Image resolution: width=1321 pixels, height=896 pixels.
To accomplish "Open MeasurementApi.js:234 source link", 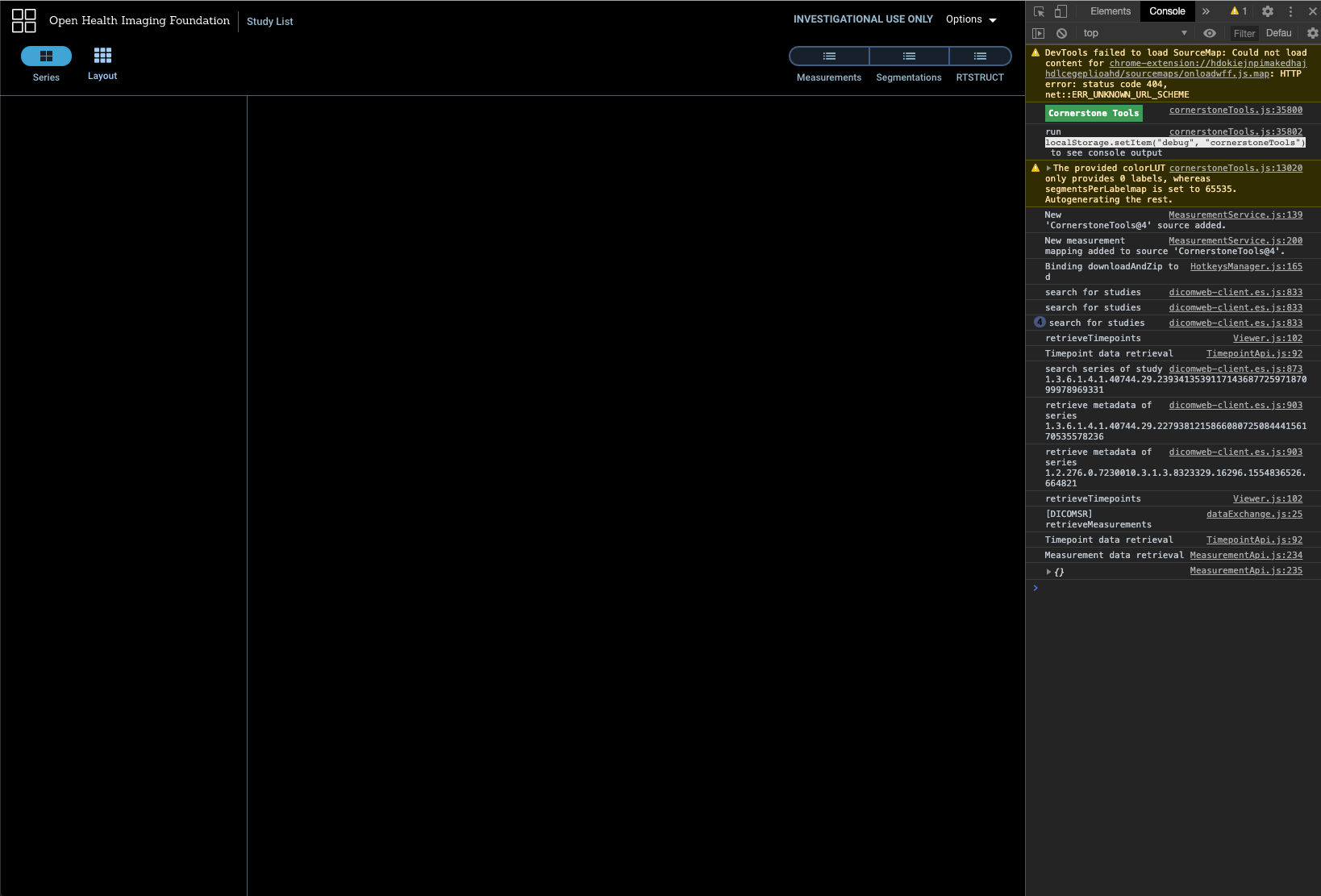I will pos(1246,555).
